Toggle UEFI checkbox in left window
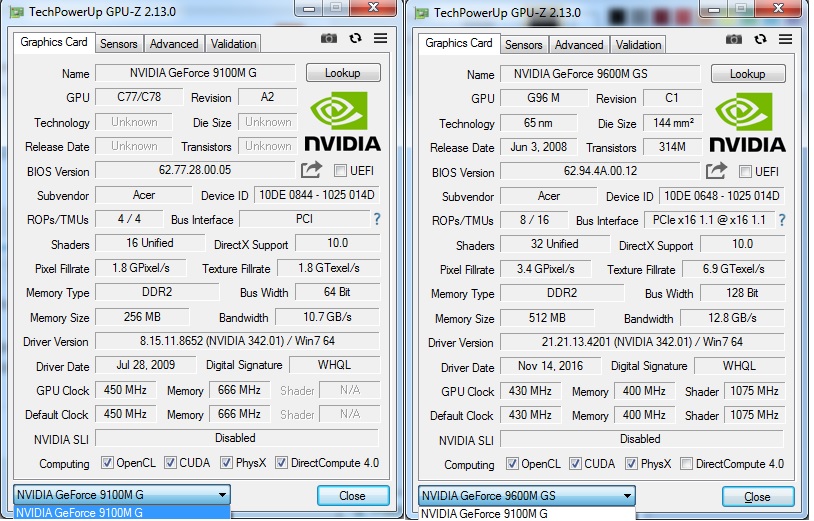Image resolution: width=814 pixels, height=521 pixels. pos(341,171)
